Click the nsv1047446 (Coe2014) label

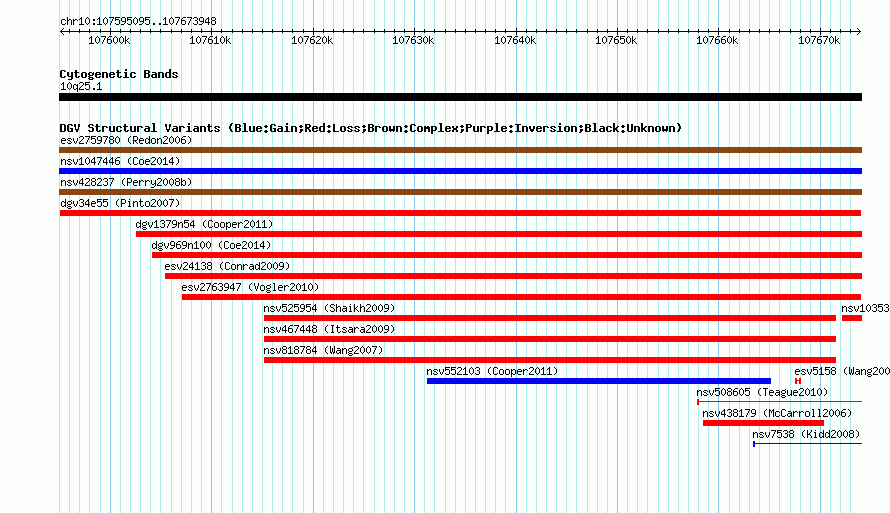[x=120, y=161]
